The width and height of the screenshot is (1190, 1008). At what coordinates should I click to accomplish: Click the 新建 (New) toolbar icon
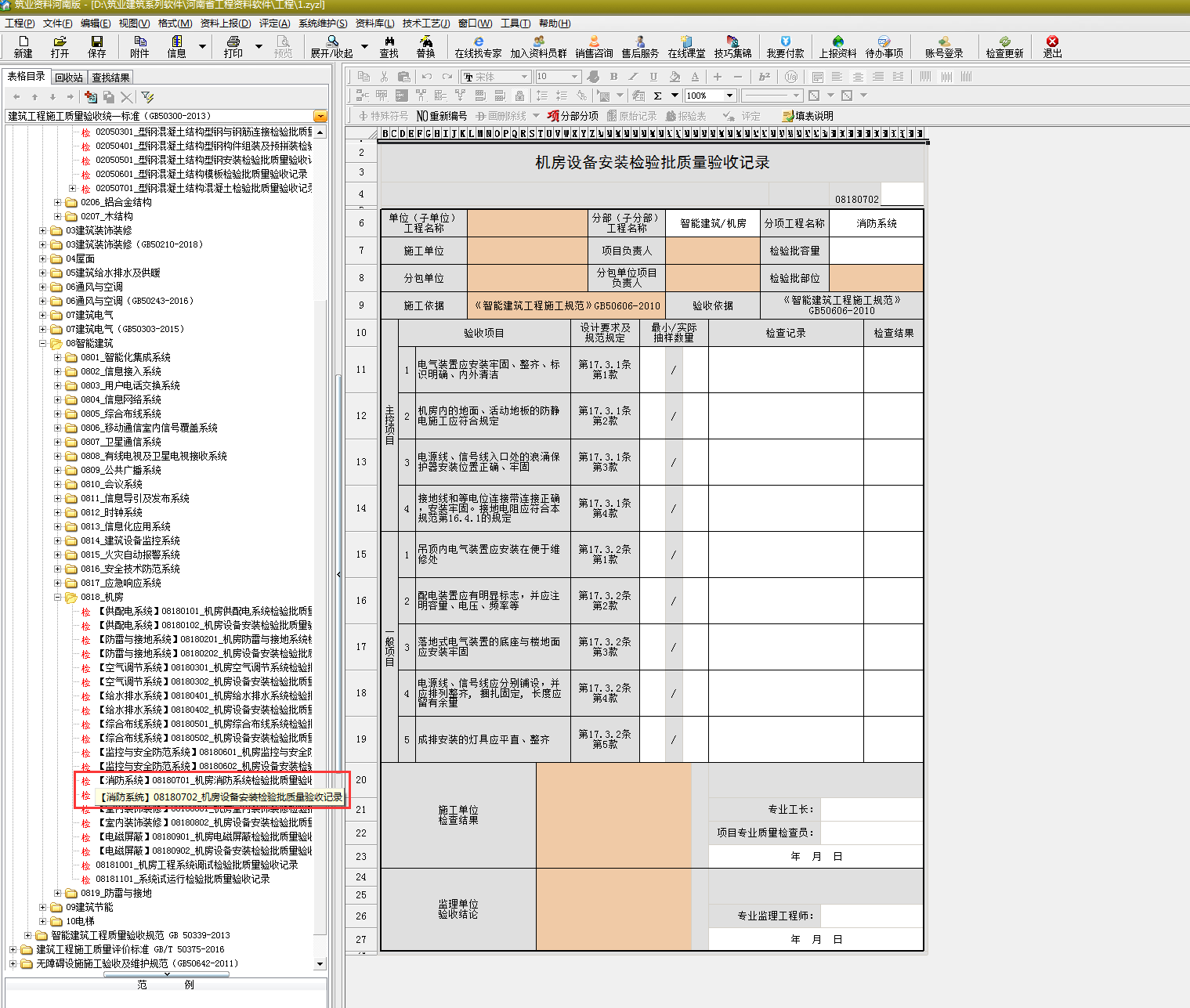click(24, 47)
